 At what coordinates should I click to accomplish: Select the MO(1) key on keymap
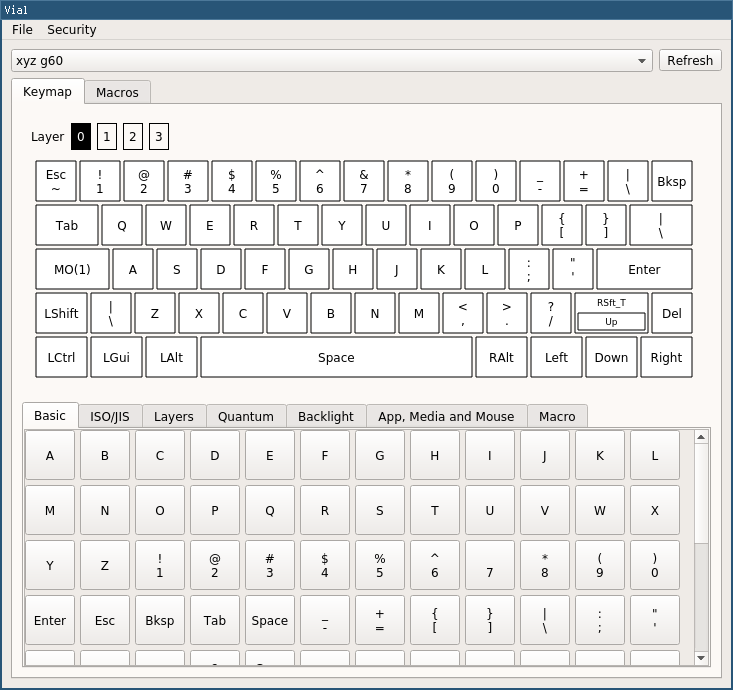[x=72, y=269]
